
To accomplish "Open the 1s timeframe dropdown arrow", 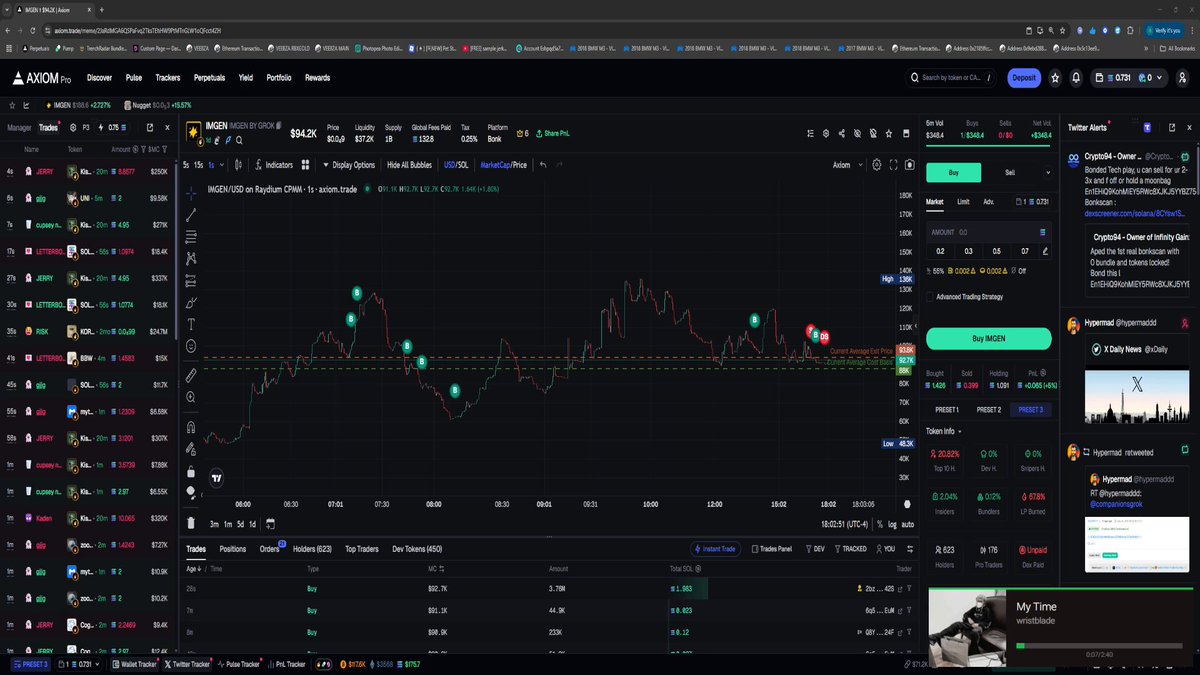I will tap(222, 165).
